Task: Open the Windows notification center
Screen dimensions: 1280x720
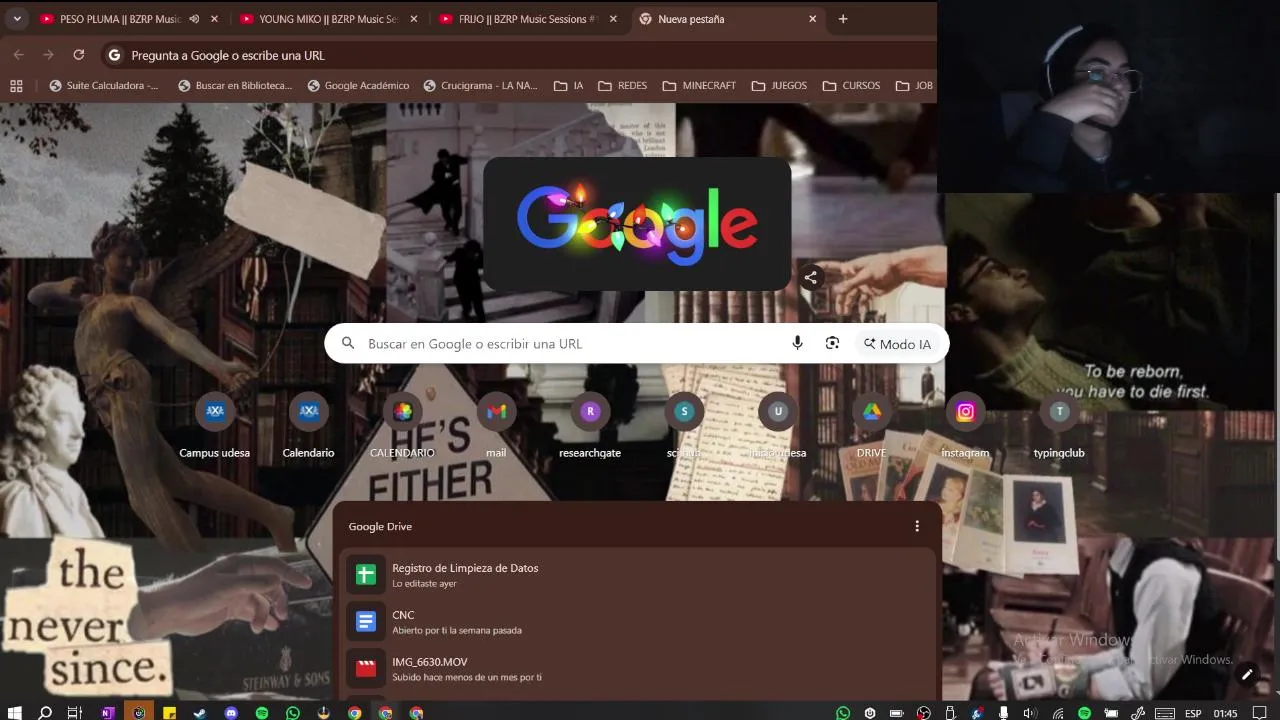Action: click(x=1260, y=713)
